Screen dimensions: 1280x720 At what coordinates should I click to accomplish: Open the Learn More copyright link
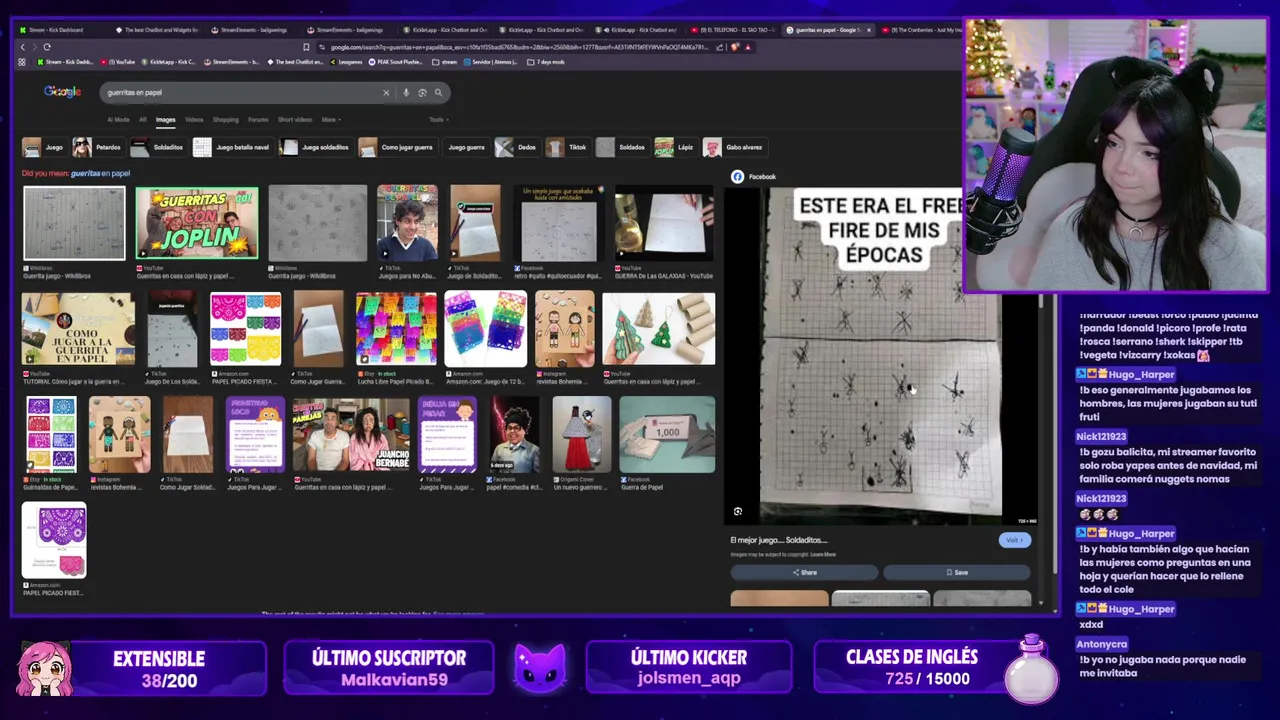point(823,554)
